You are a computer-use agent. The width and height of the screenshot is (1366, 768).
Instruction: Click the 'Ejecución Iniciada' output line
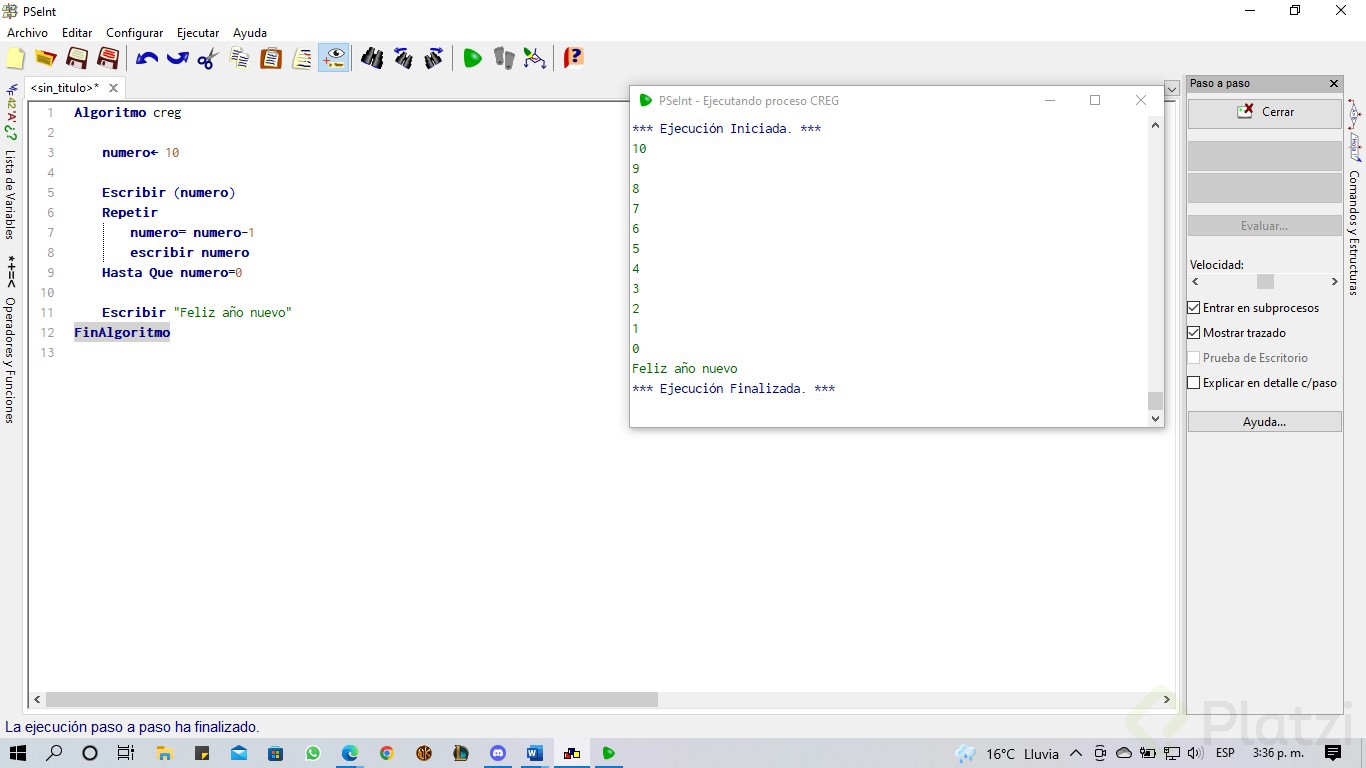(726, 129)
